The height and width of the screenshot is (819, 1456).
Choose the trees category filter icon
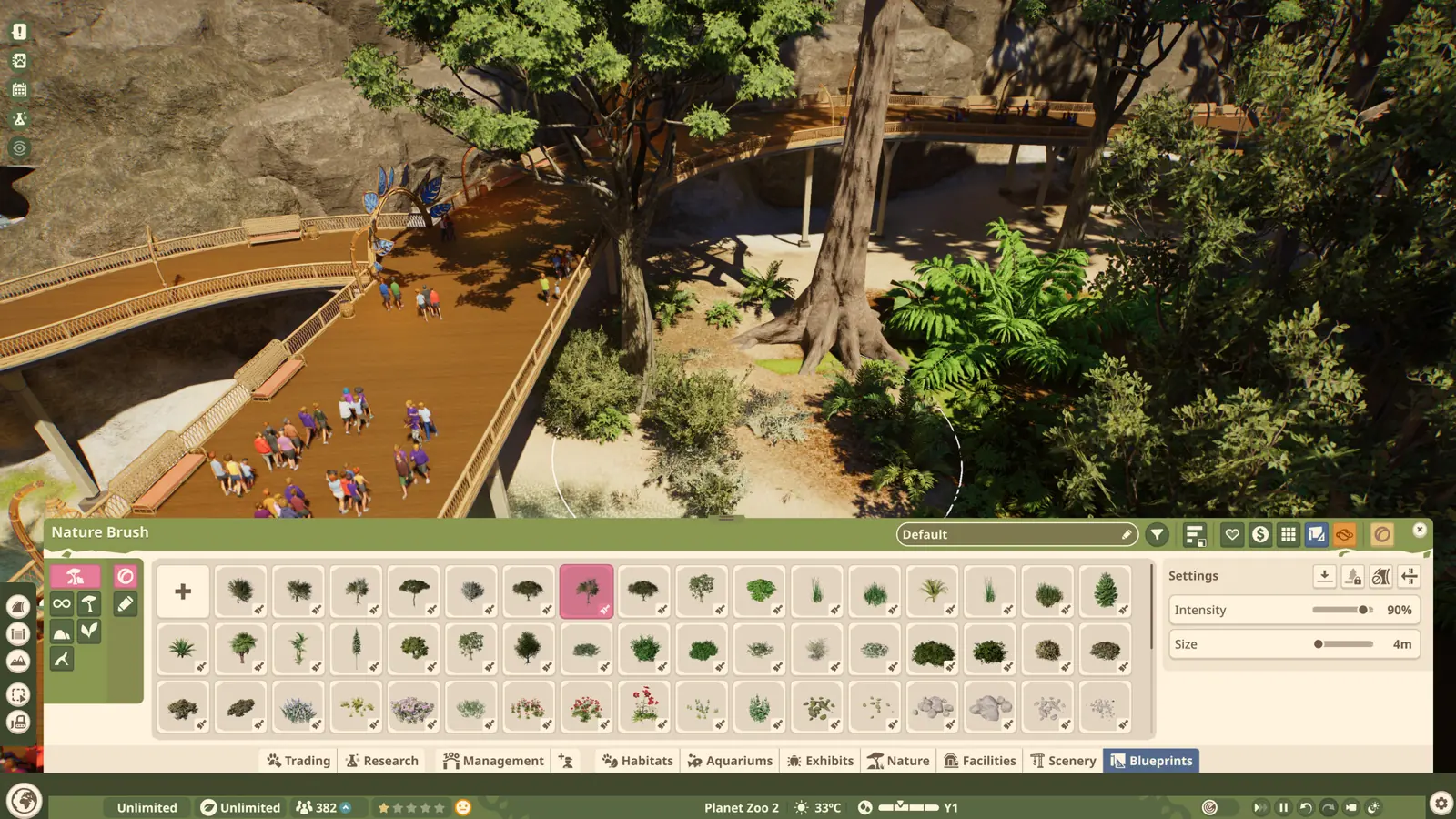click(x=89, y=603)
